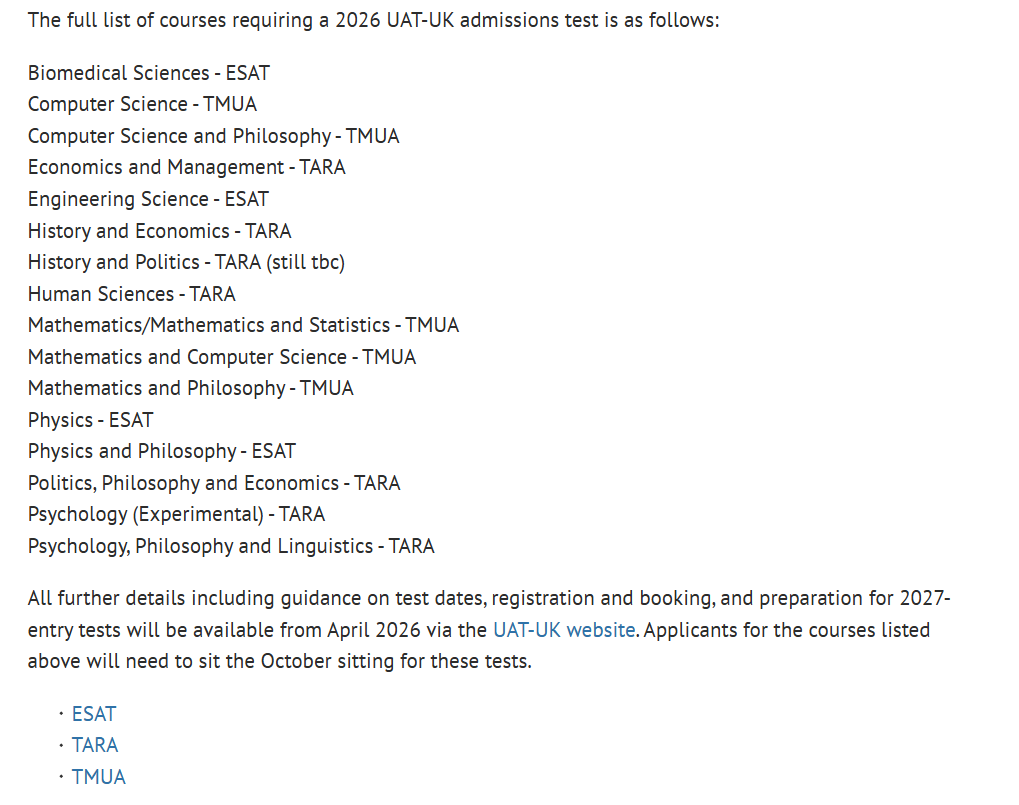The height and width of the screenshot is (805, 1019).
Task: Open the TARA link in bulleted list
Action: coord(95,745)
